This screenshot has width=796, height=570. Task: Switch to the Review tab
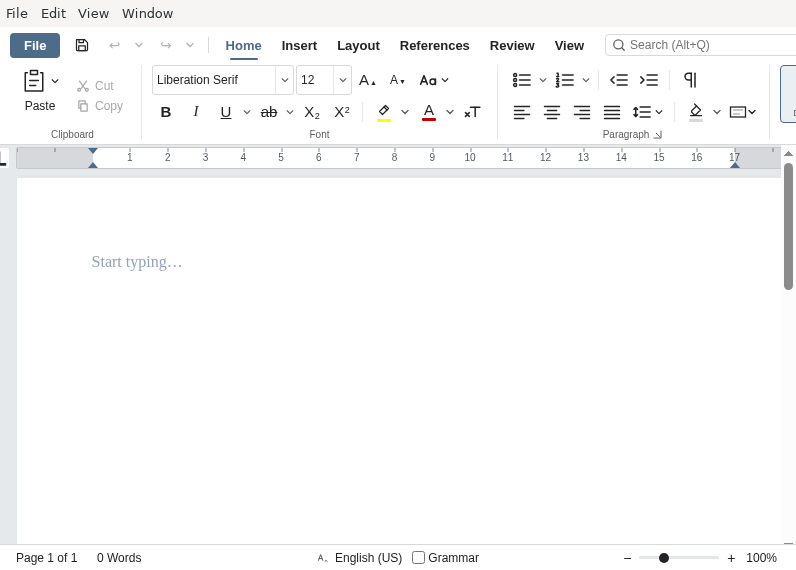tap(512, 46)
